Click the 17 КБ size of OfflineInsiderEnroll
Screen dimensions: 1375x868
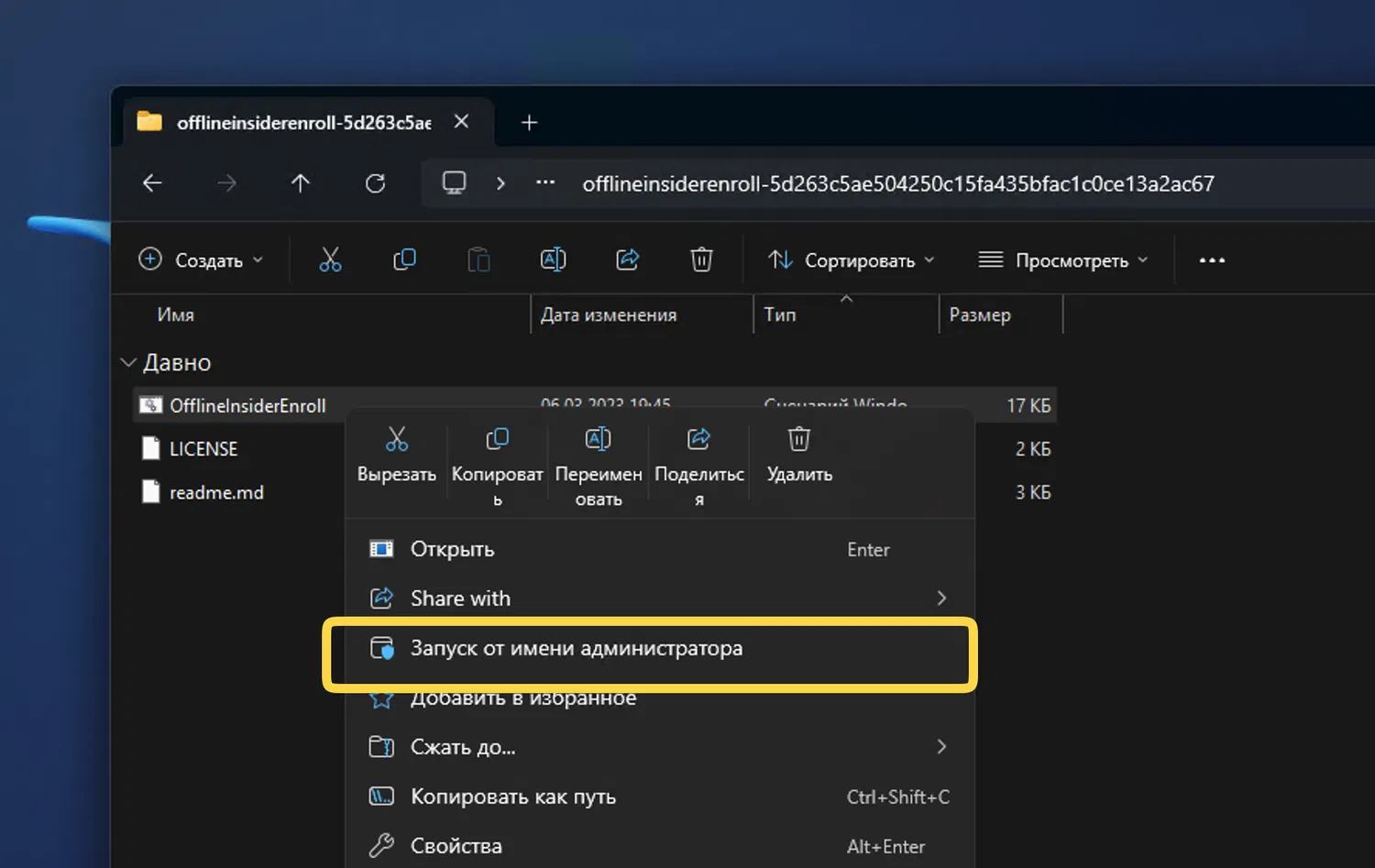[1028, 405]
